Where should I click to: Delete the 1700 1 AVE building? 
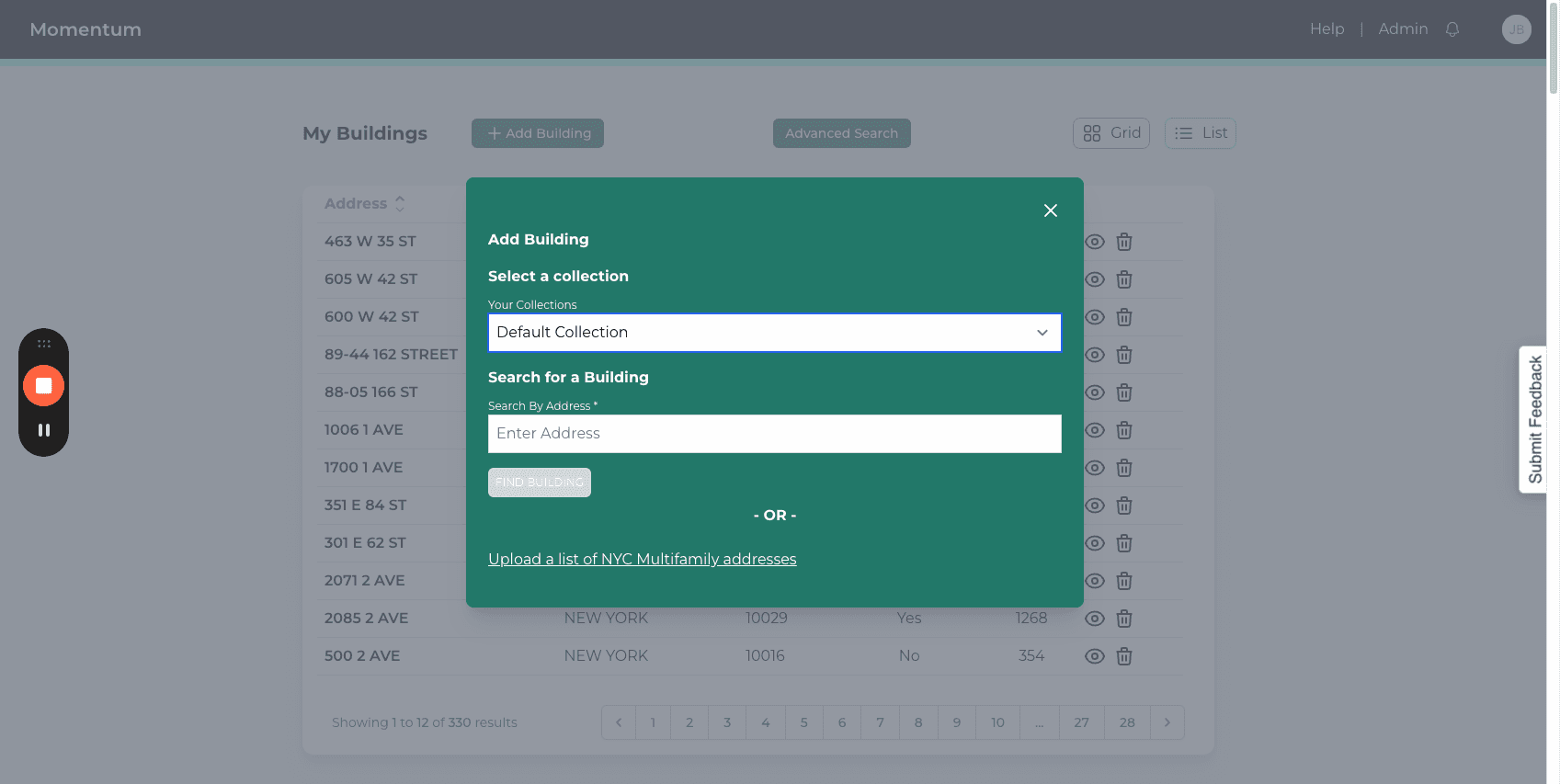(x=1124, y=468)
